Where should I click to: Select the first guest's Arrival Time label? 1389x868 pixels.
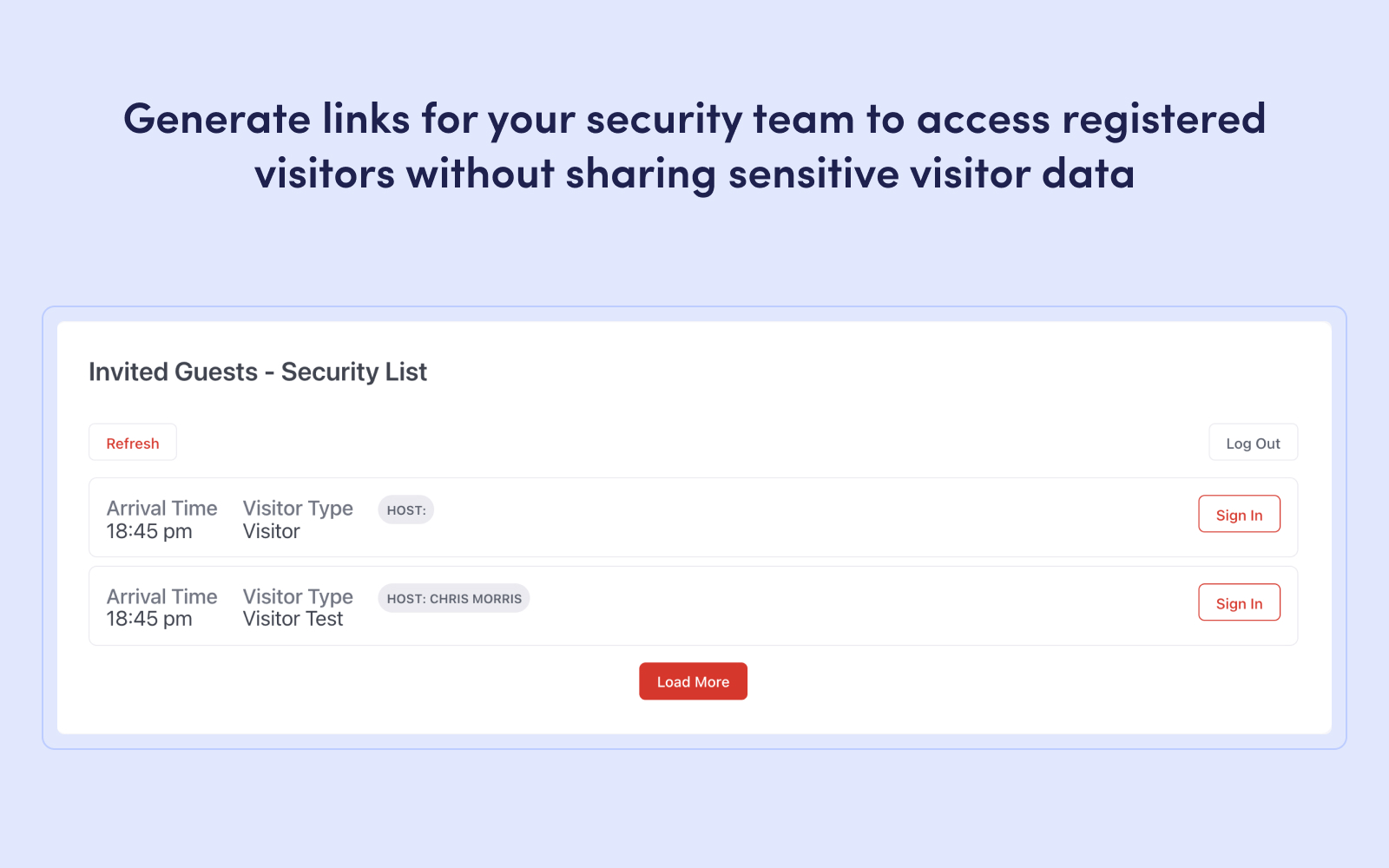(x=161, y=508)
